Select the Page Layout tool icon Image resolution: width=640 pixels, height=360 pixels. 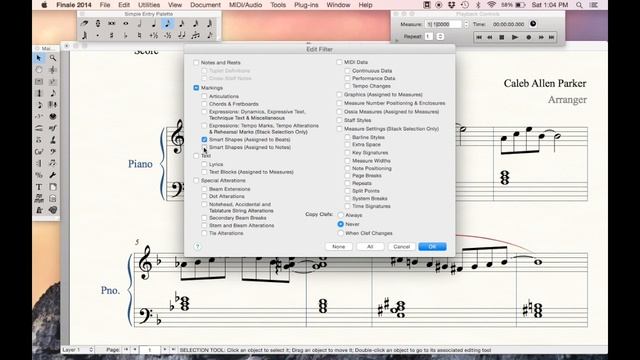[x=53, y=187]
